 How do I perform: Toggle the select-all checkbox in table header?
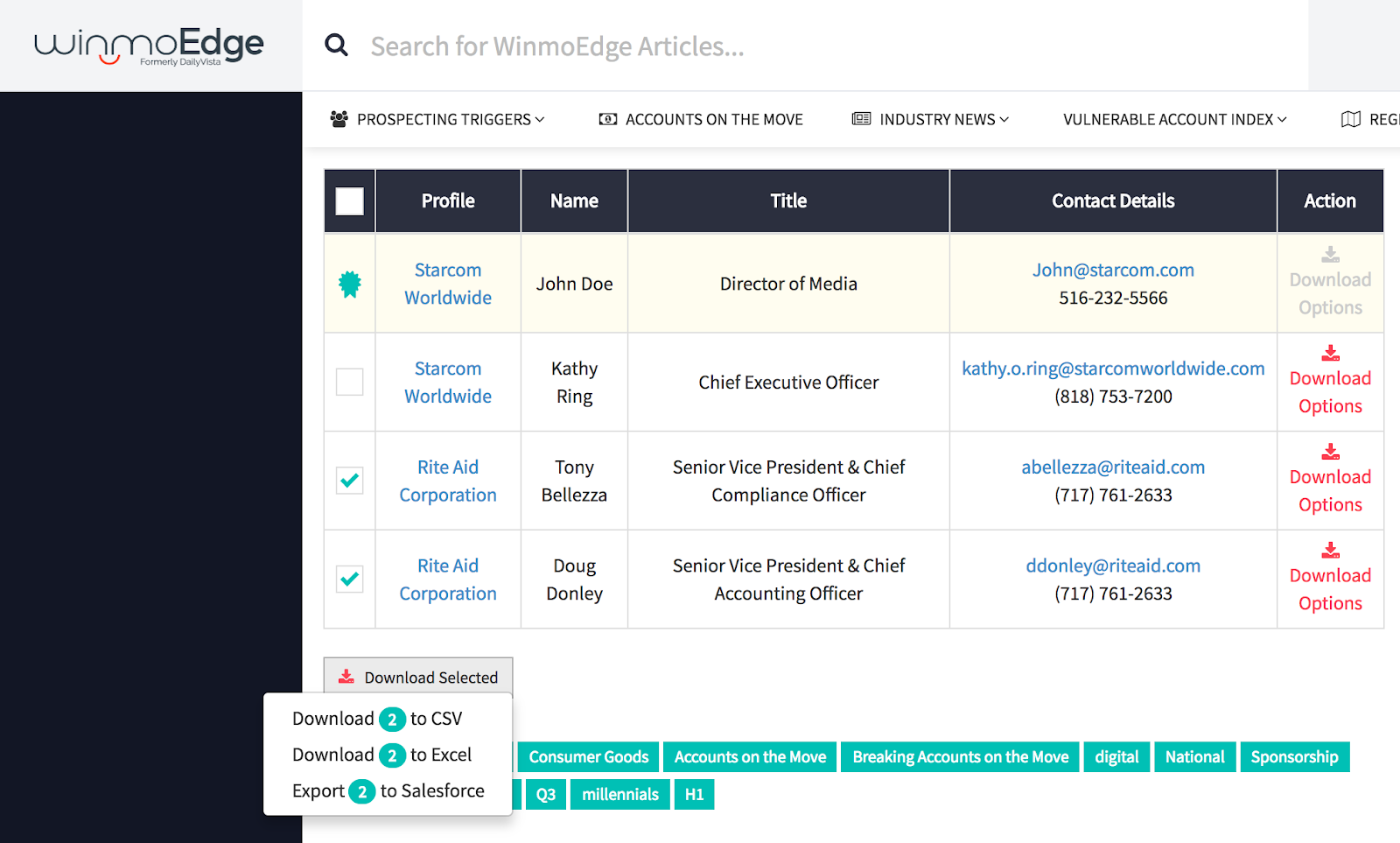coord(350,201)
